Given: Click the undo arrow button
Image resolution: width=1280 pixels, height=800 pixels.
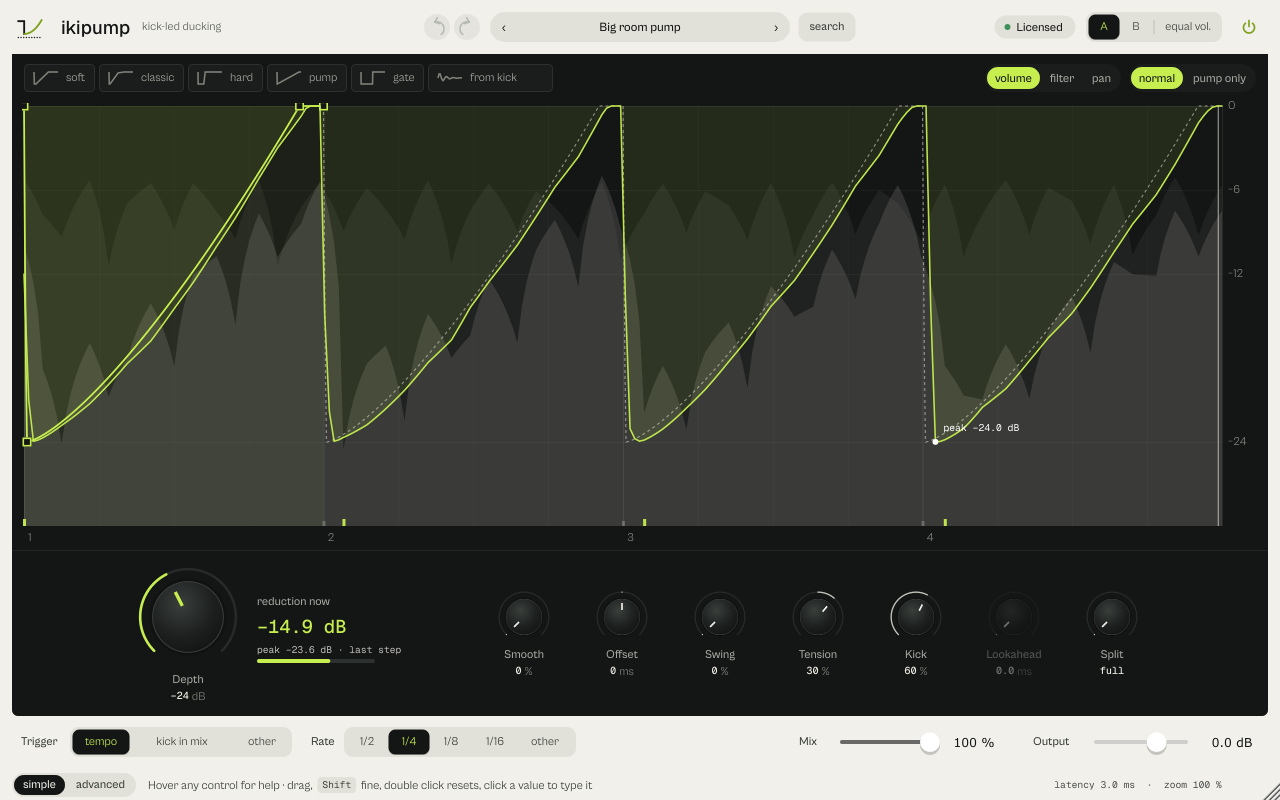Looking at the screenshot, I should point(437,27).
